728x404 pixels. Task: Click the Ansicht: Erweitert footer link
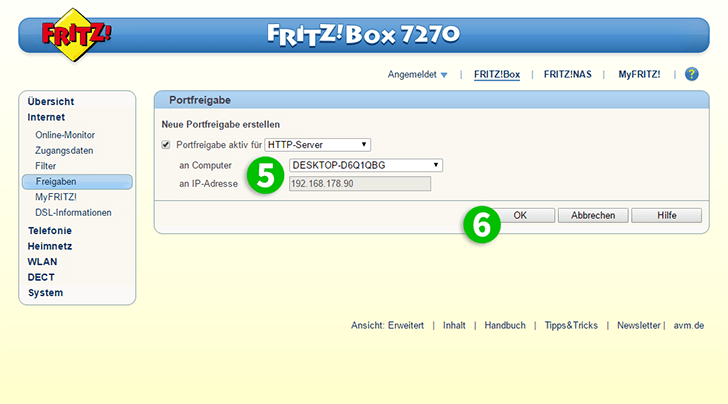click(387, 326)
